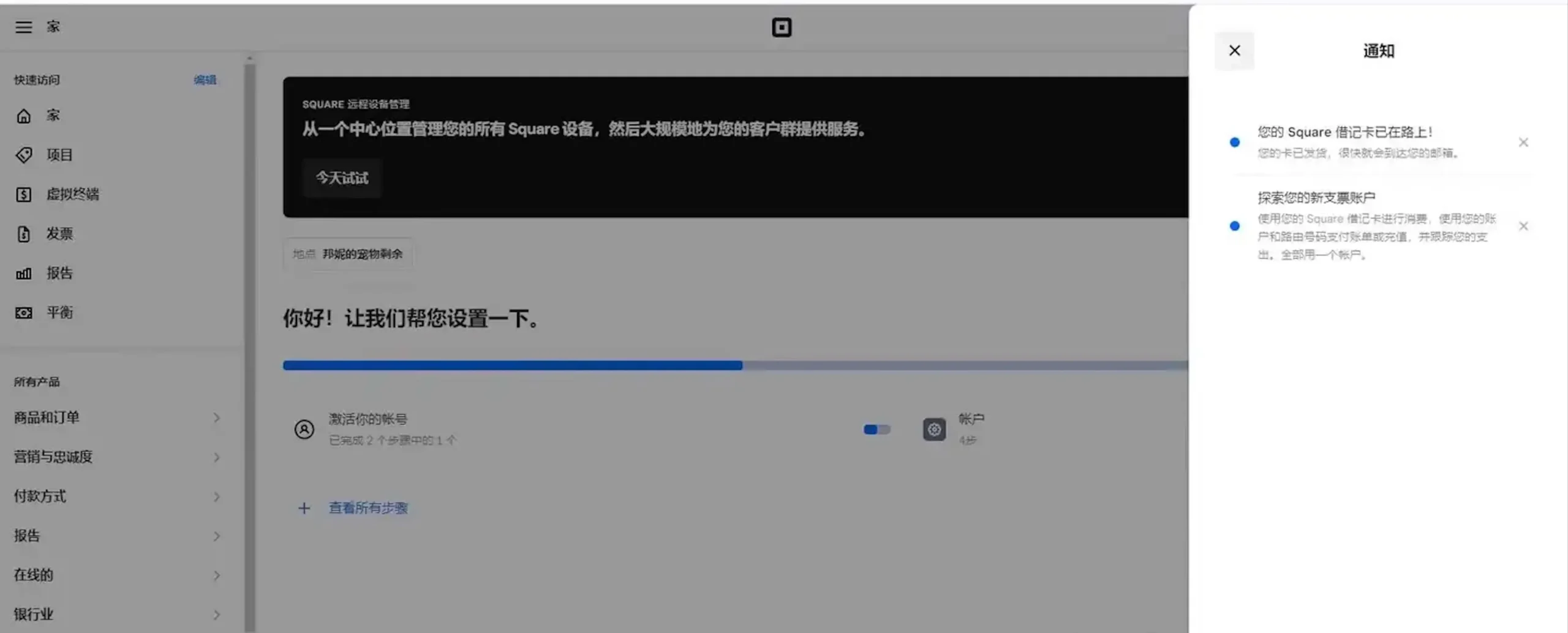Viewport: 1568px width, 633px height.
Task: Click the 报告 bar chart icon
Action: [x=23, y=274]
